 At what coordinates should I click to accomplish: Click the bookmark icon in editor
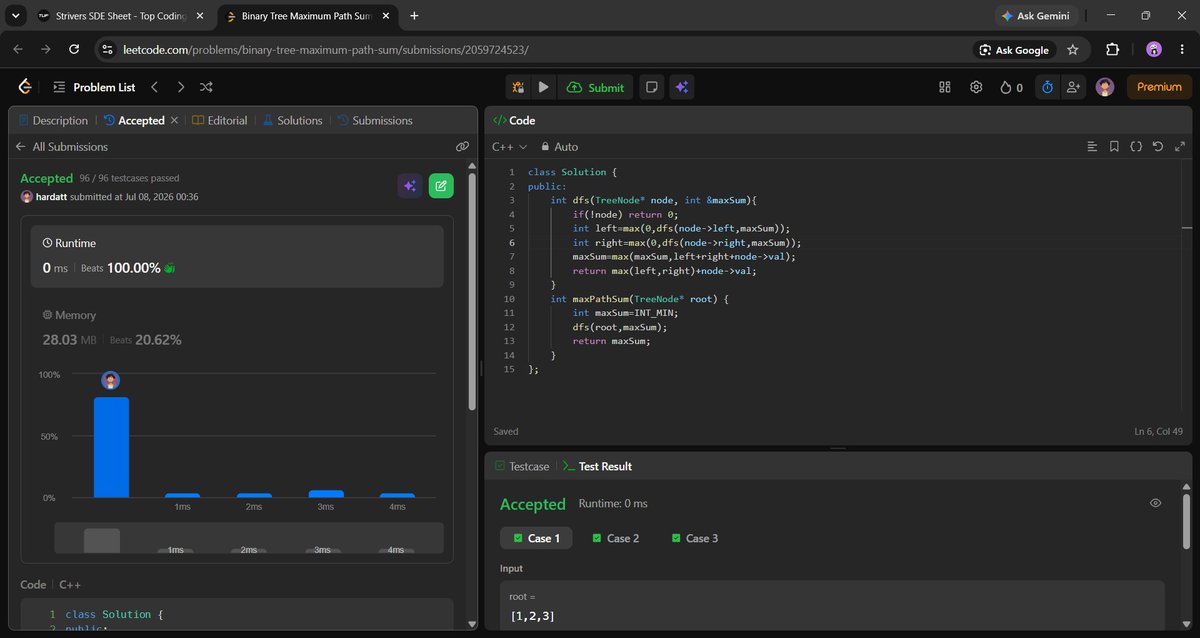coord(1114,147)
